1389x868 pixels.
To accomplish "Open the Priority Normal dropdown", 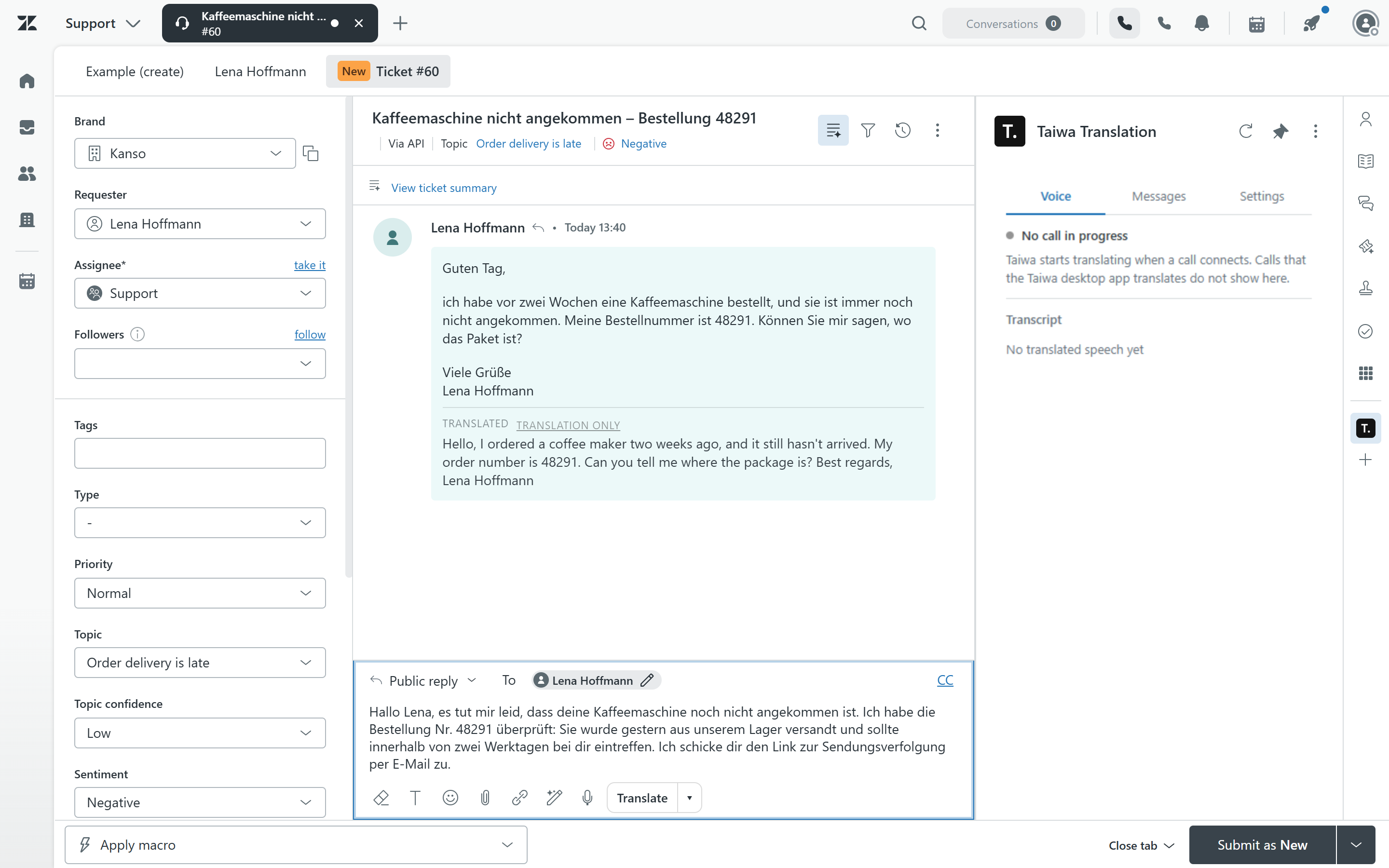I will point(200,593).
